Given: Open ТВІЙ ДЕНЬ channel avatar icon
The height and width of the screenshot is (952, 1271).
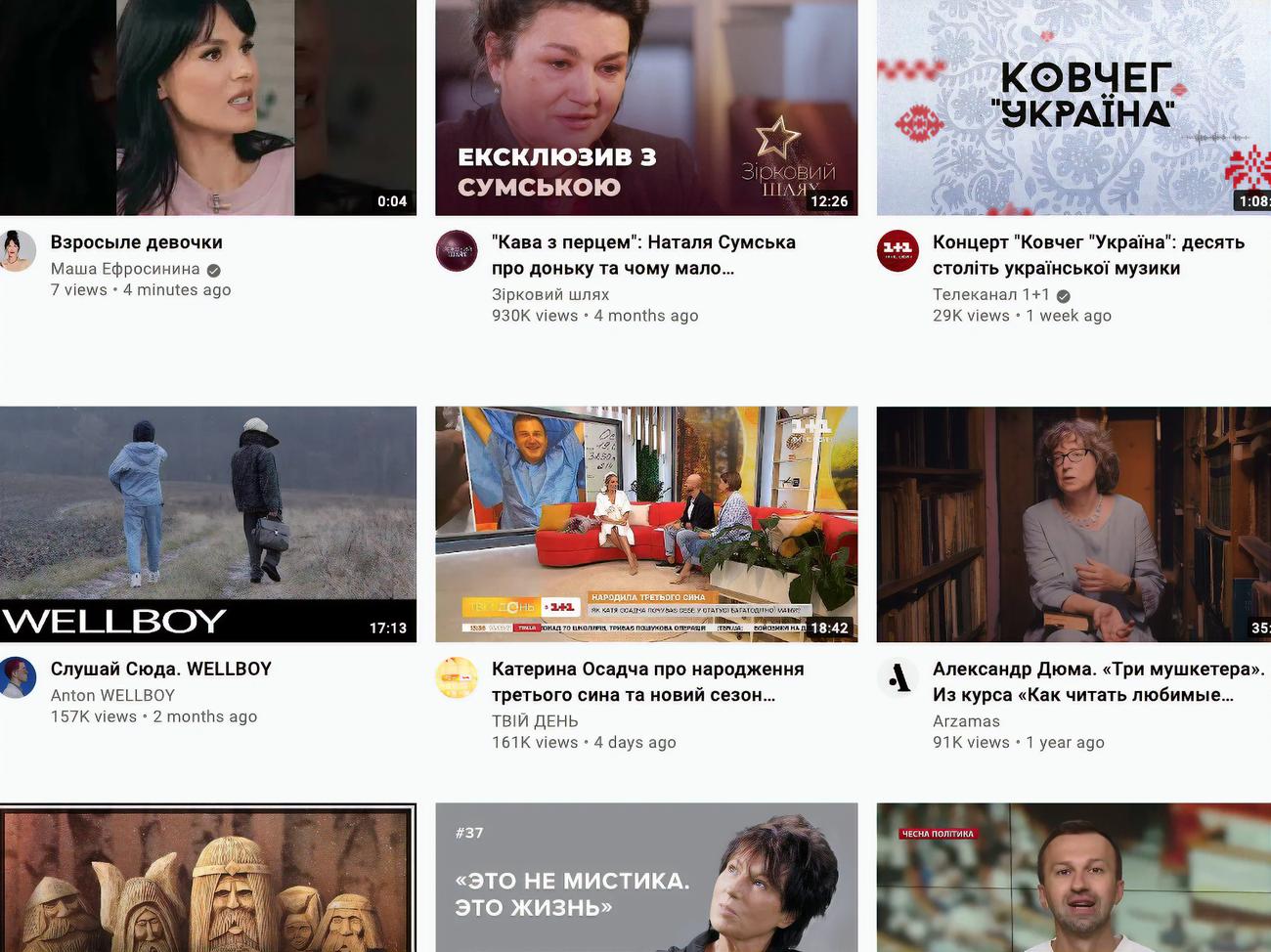Looking at the screenshot, I should click(457, 678).
